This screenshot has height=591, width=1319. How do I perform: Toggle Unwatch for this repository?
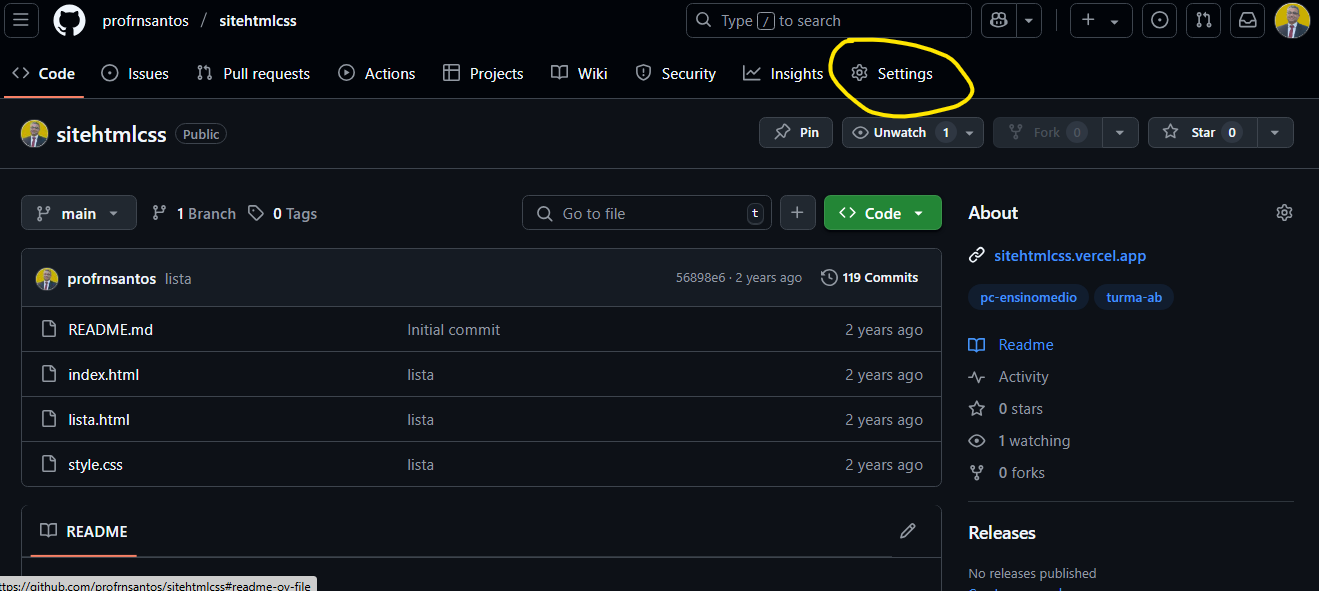click(x=899, y=132)
